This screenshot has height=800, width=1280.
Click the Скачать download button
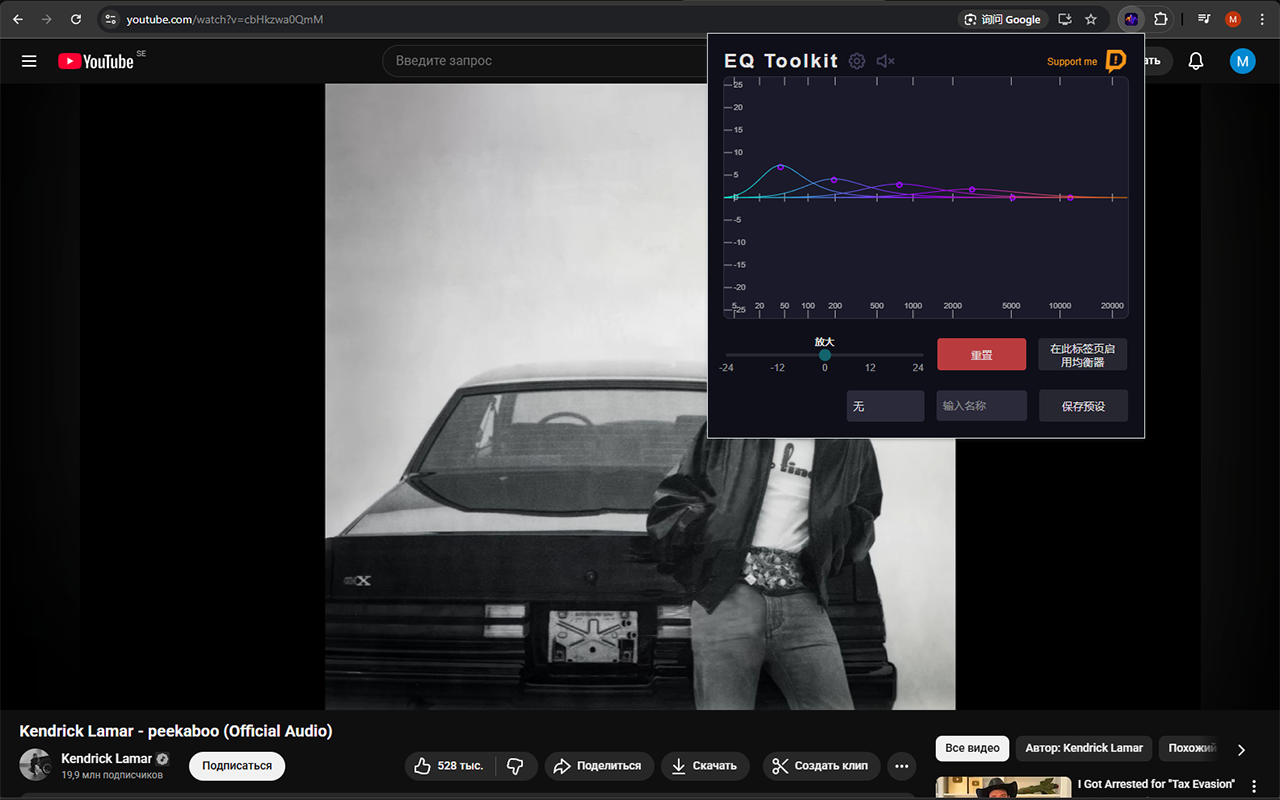pos(706,766)
